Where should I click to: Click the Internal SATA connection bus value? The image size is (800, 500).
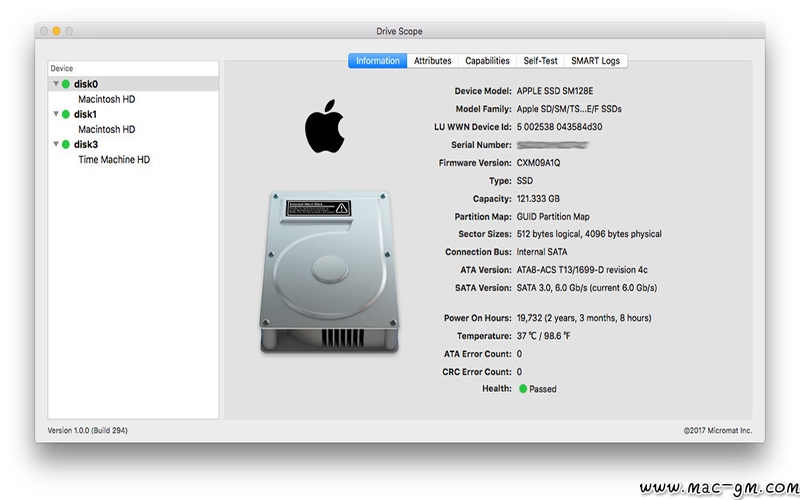tap(542, 252)
